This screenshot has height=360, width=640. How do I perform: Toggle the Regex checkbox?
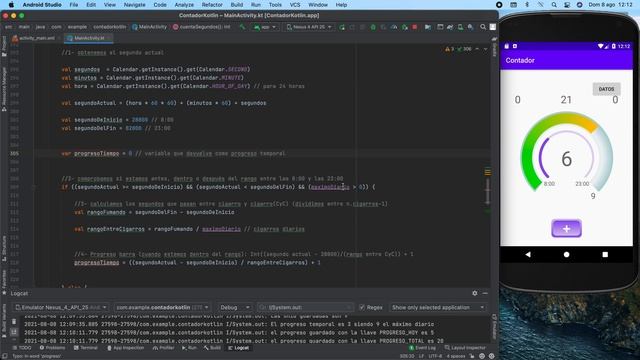(x=362, y=307)
